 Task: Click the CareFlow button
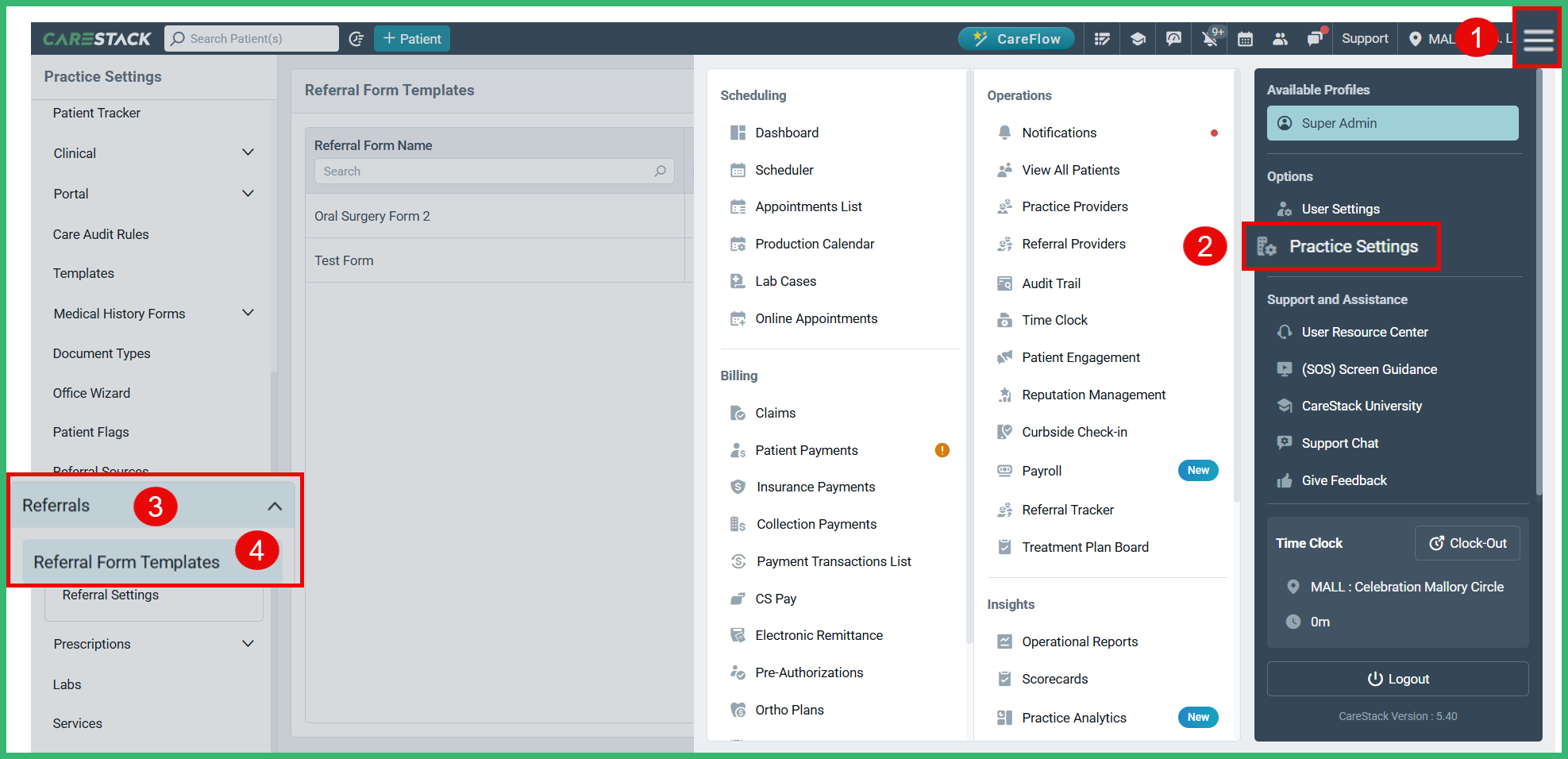coord(1016,39)
